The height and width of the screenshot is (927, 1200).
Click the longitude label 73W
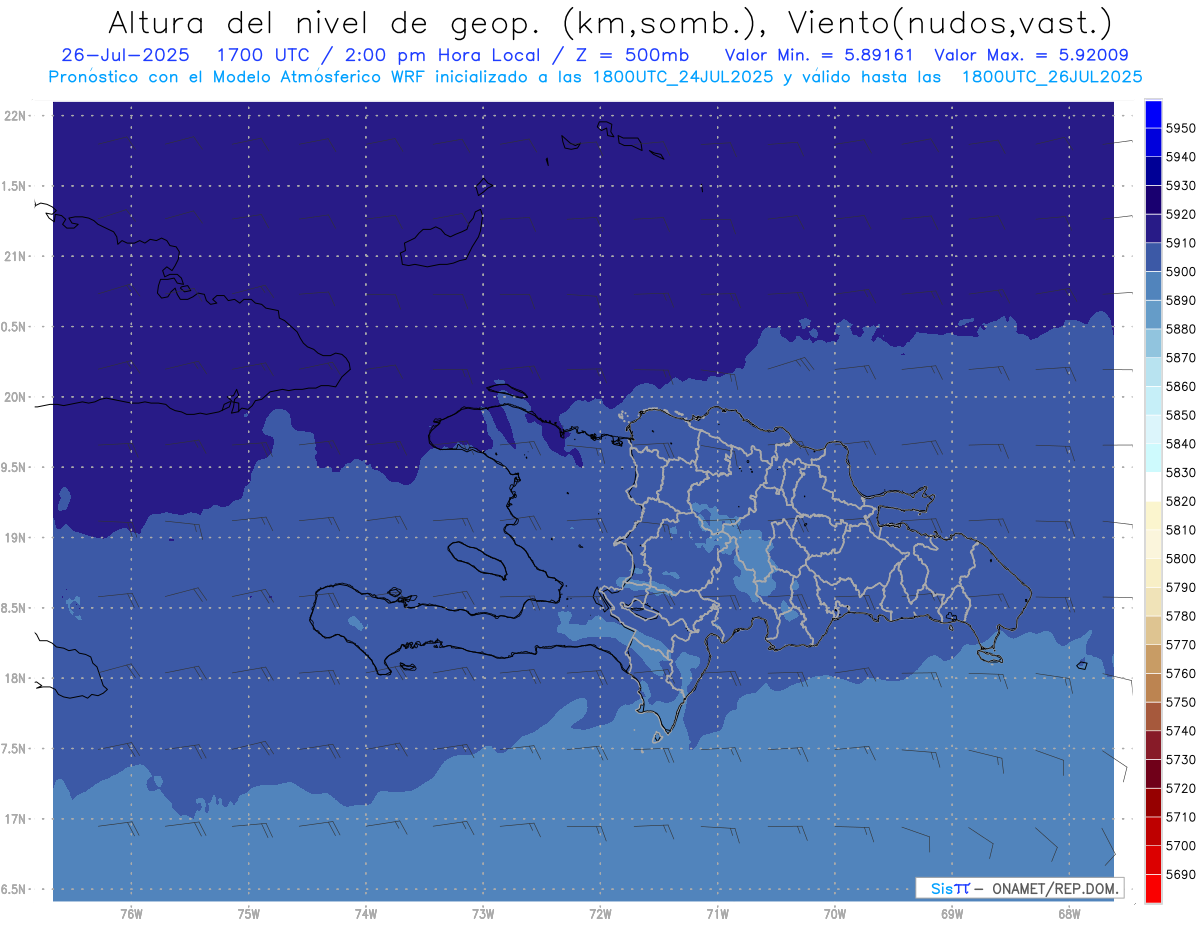tap(483, 914)
